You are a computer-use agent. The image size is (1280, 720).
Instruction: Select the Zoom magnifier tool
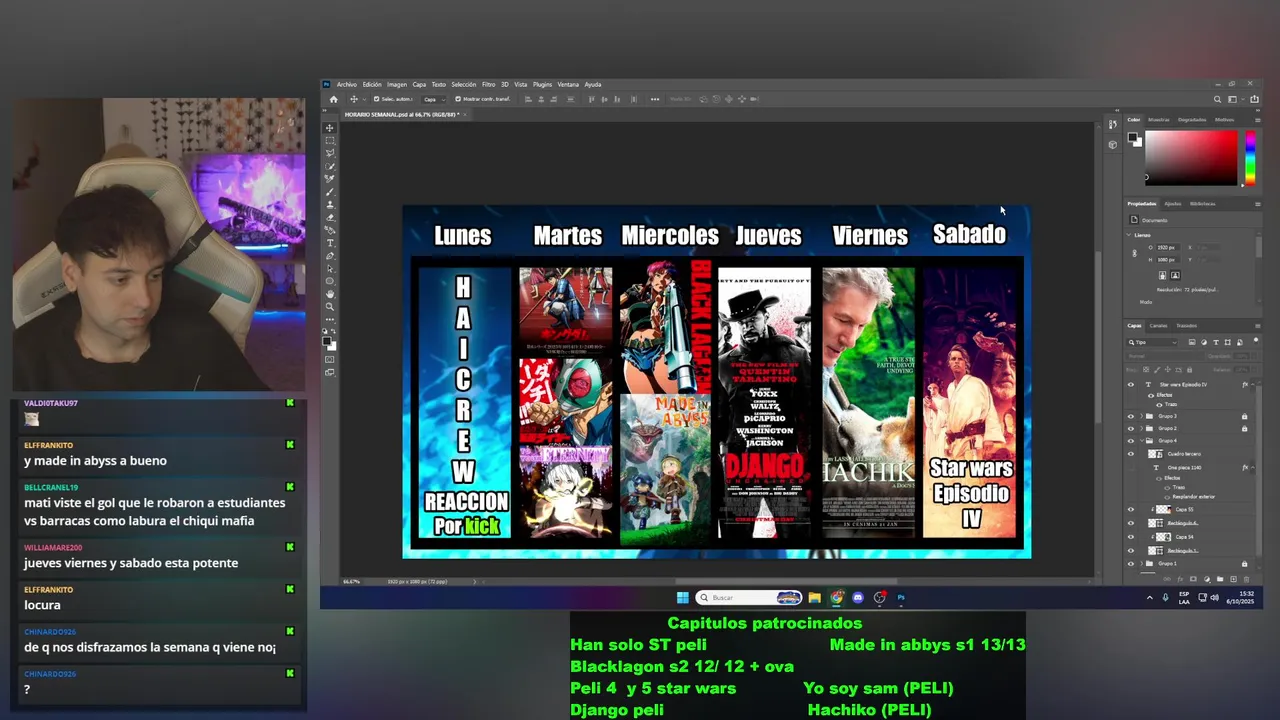[x=330, y=307]
